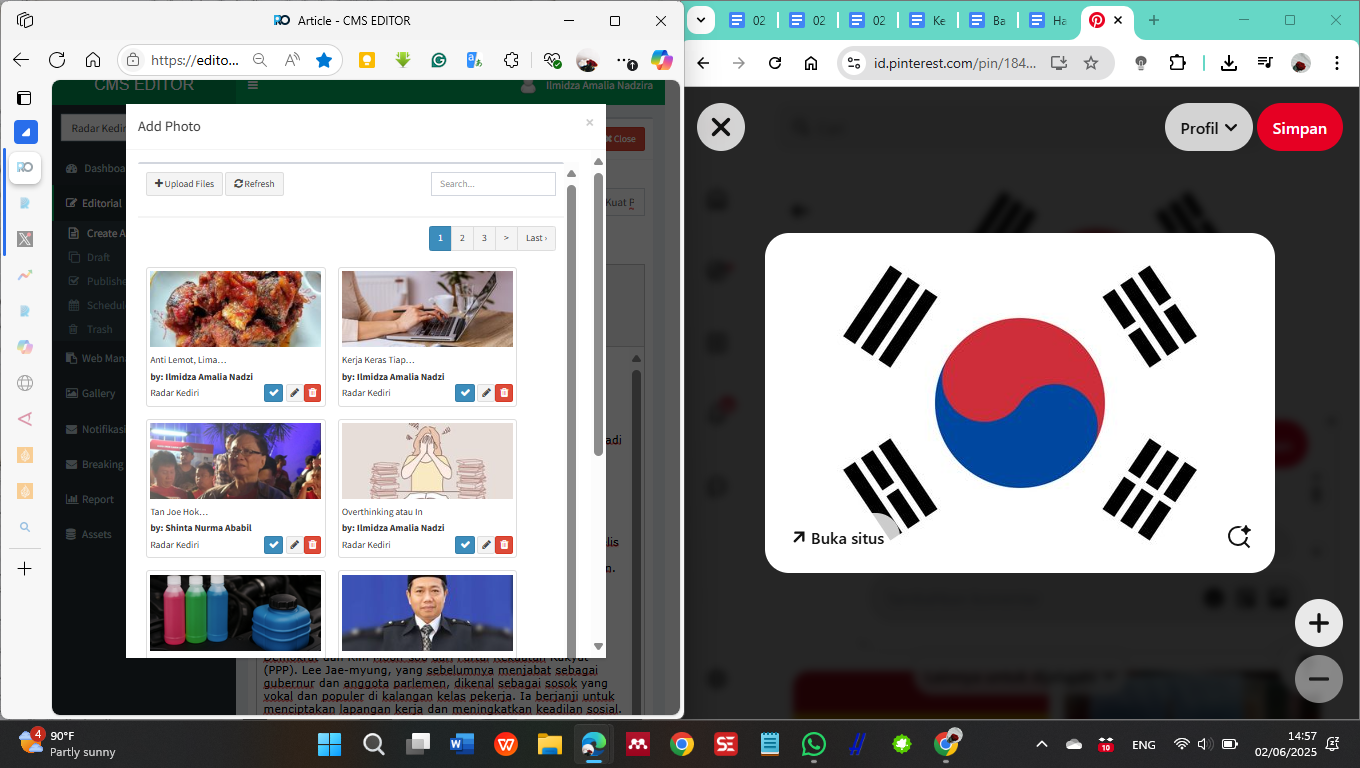Close the Pinterest pin overlay

tap(721, 127)
